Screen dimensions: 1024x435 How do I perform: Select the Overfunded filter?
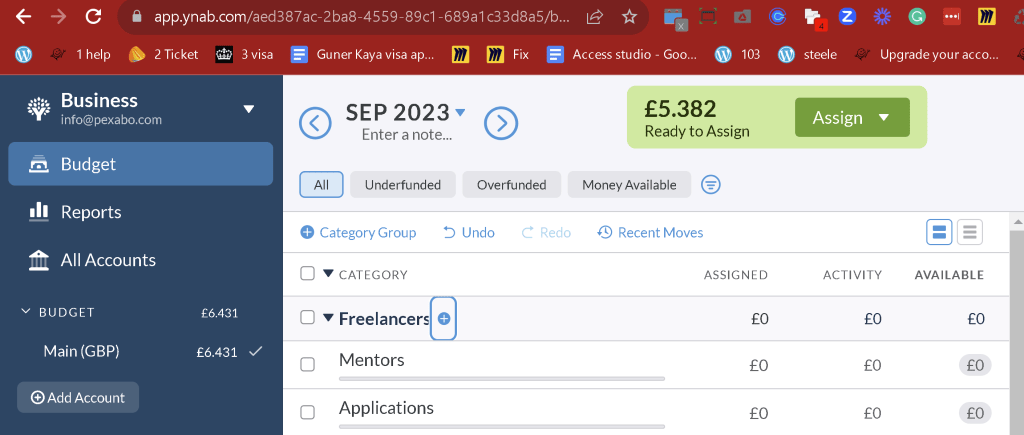tap(511, 185)
